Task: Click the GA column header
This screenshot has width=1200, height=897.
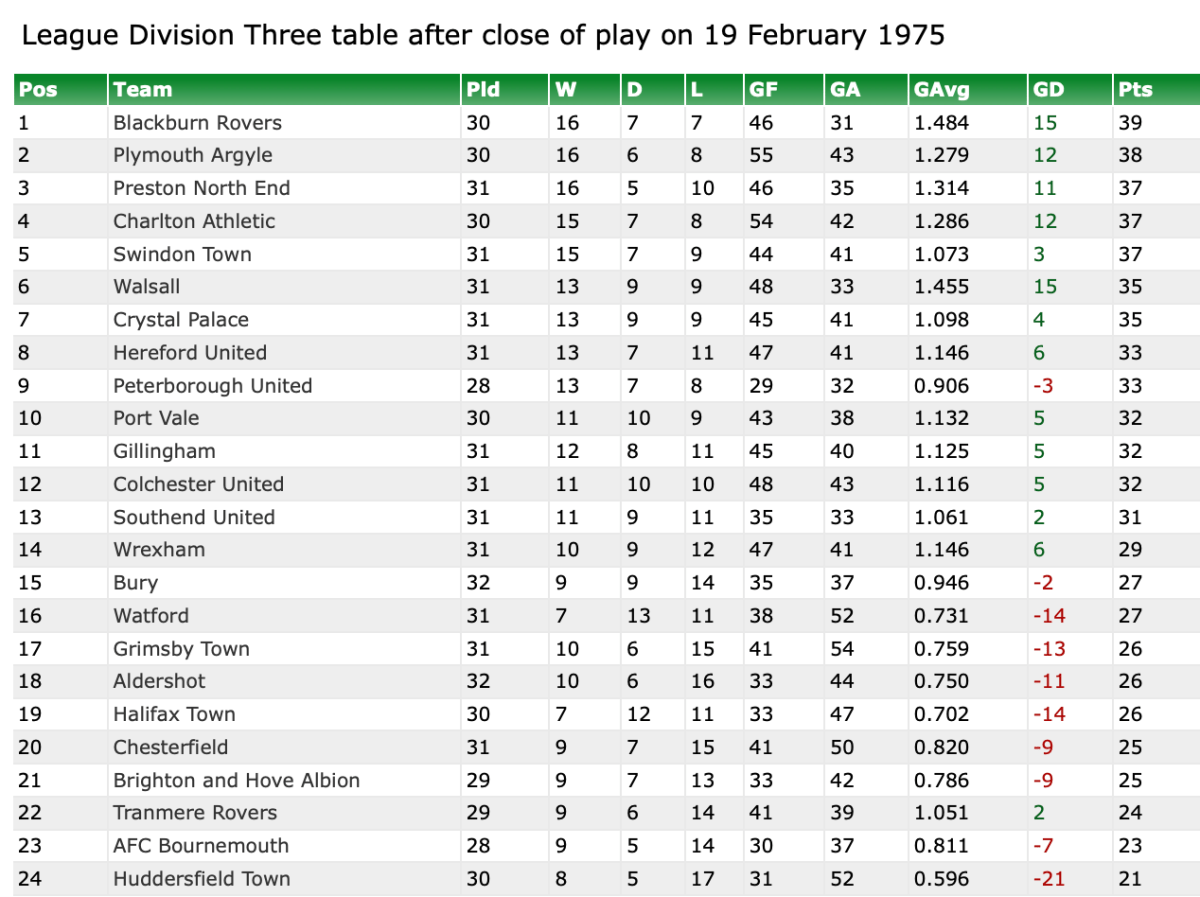Action: 844,90
